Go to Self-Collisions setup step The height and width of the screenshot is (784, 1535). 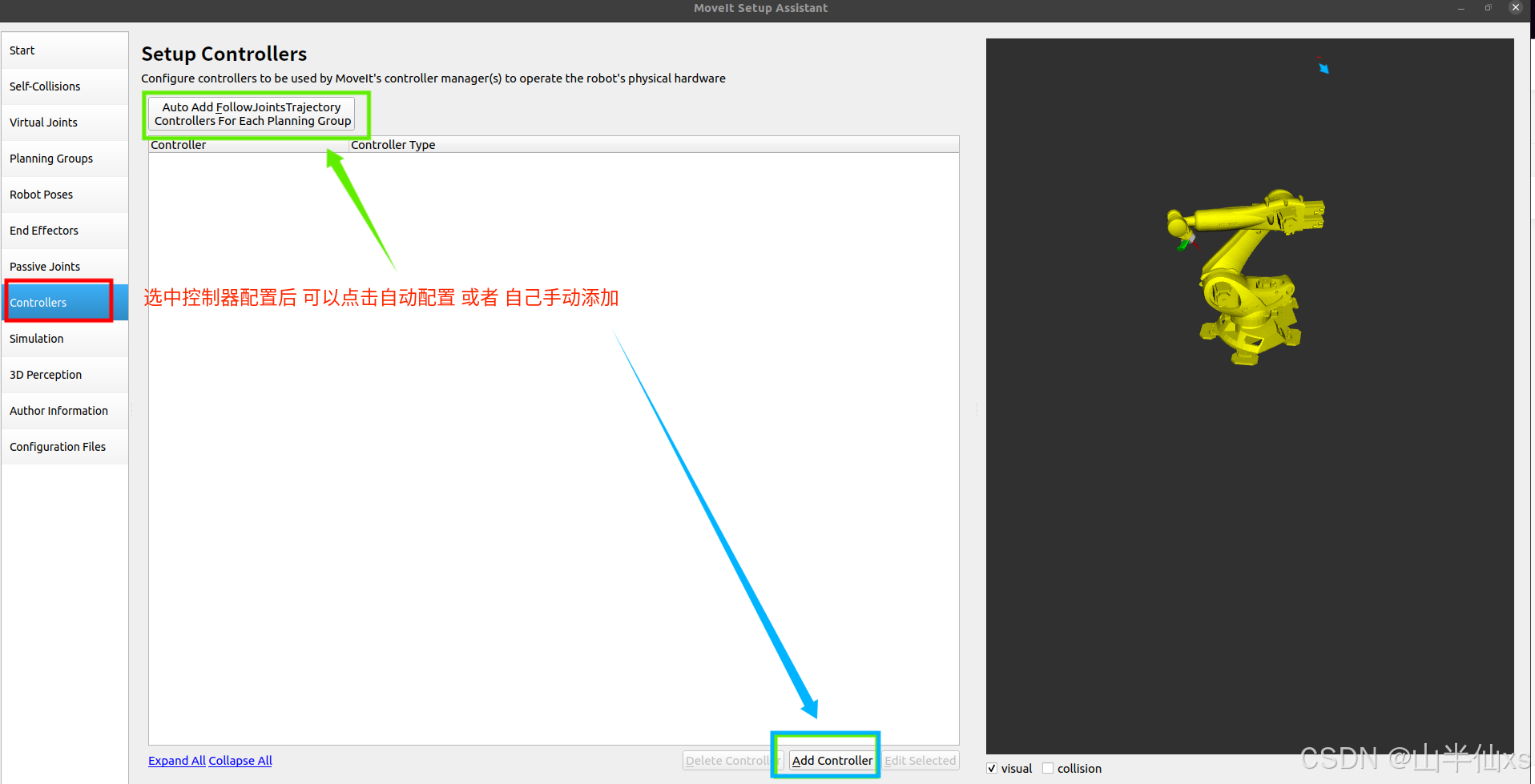(x=65, y=86)
